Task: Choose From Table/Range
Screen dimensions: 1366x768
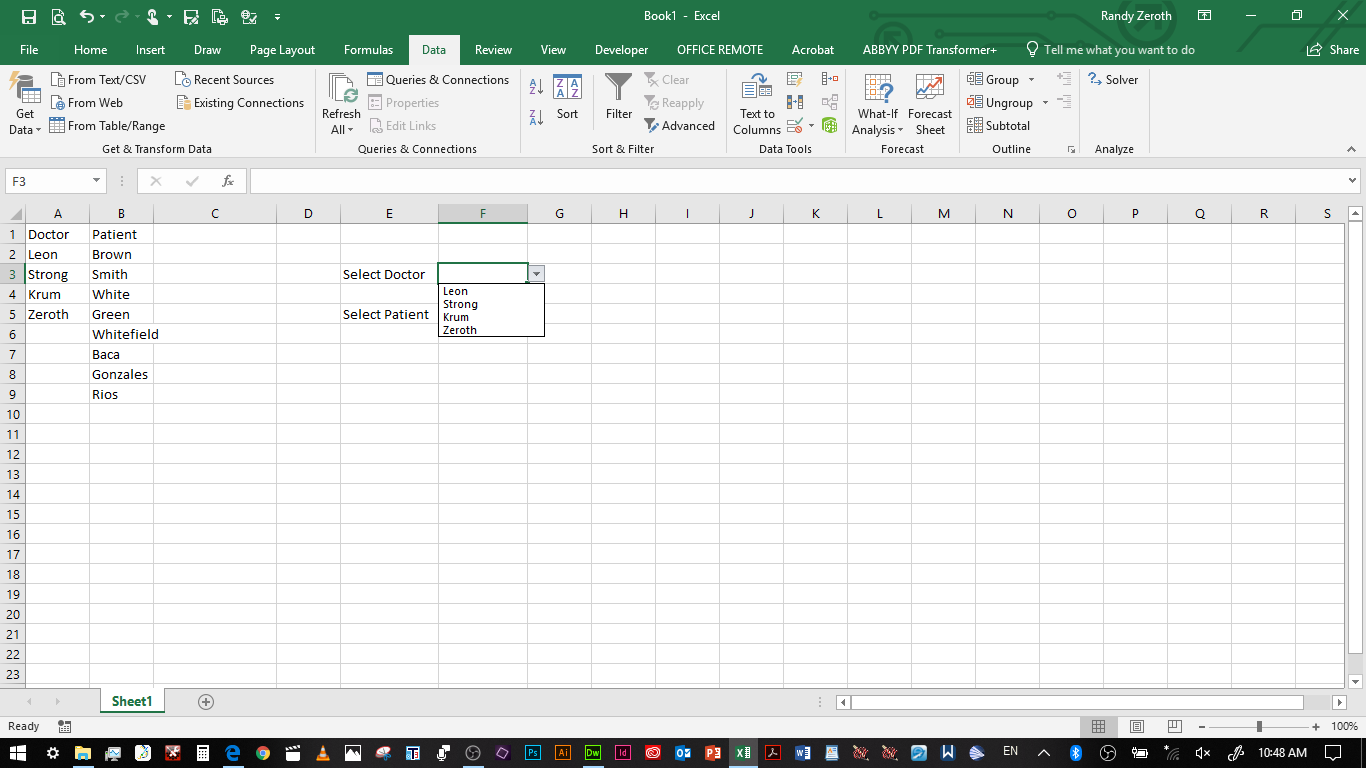Action: pyautogui.click(x=107, y=126)
